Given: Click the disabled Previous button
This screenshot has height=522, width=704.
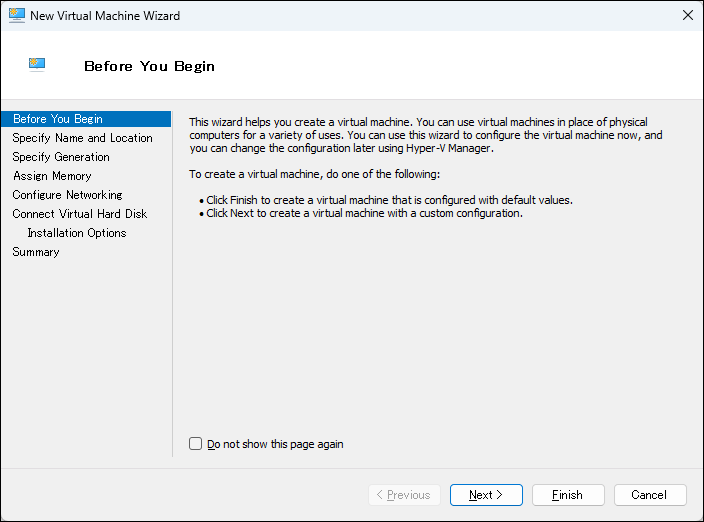Looking at the screenshot, I should coord(404,495).
